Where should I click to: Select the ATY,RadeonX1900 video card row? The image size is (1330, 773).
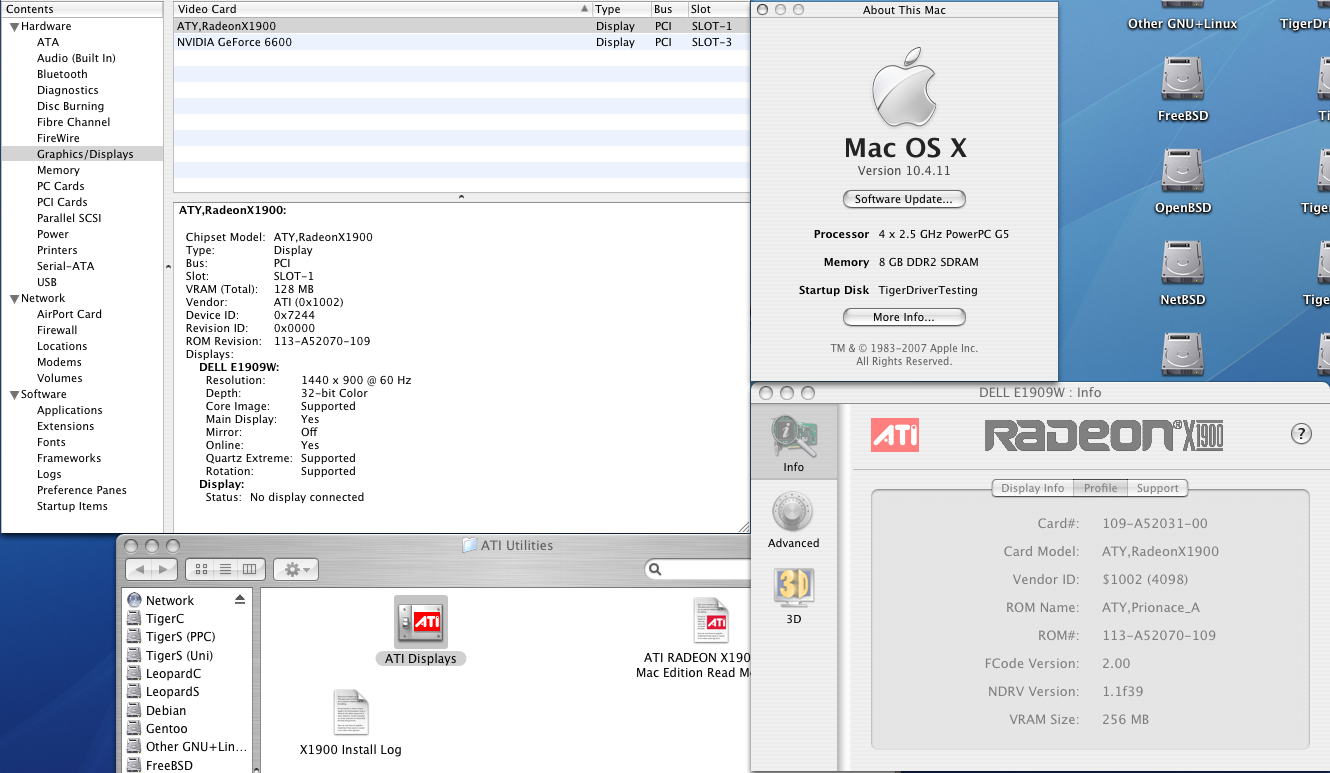tap(461, 26)
